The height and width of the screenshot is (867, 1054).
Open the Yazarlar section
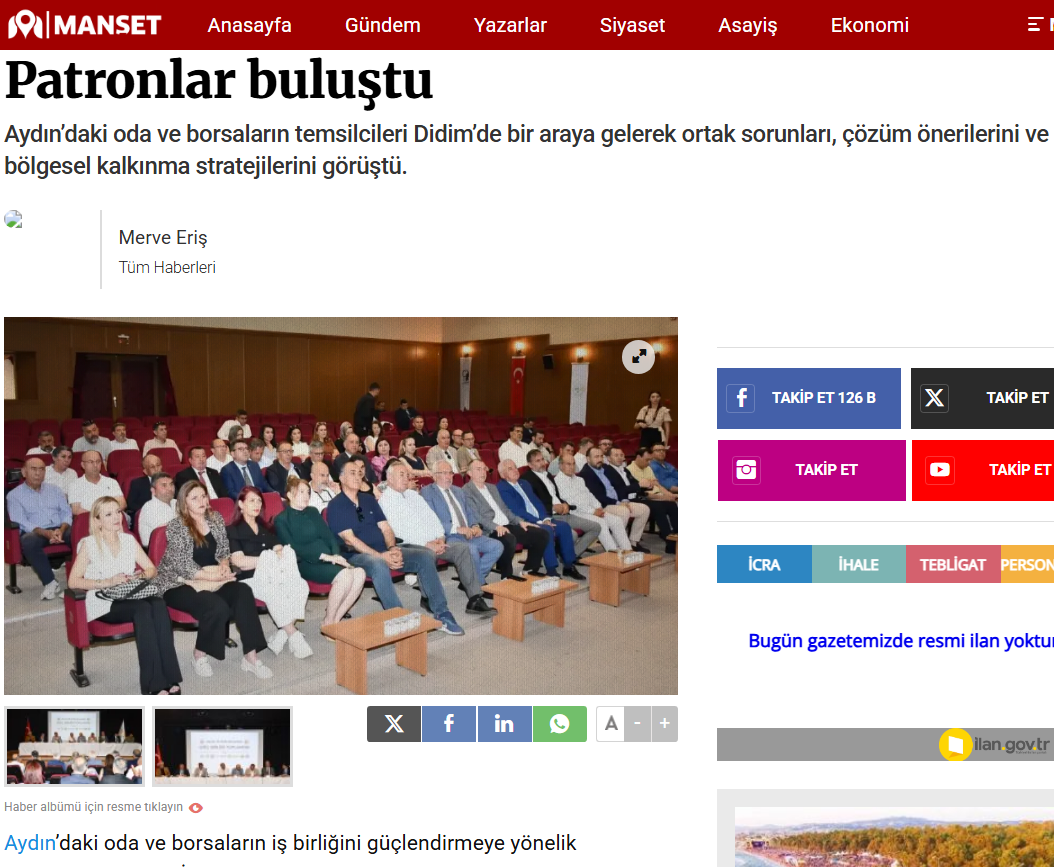click(x=510, y=25)
